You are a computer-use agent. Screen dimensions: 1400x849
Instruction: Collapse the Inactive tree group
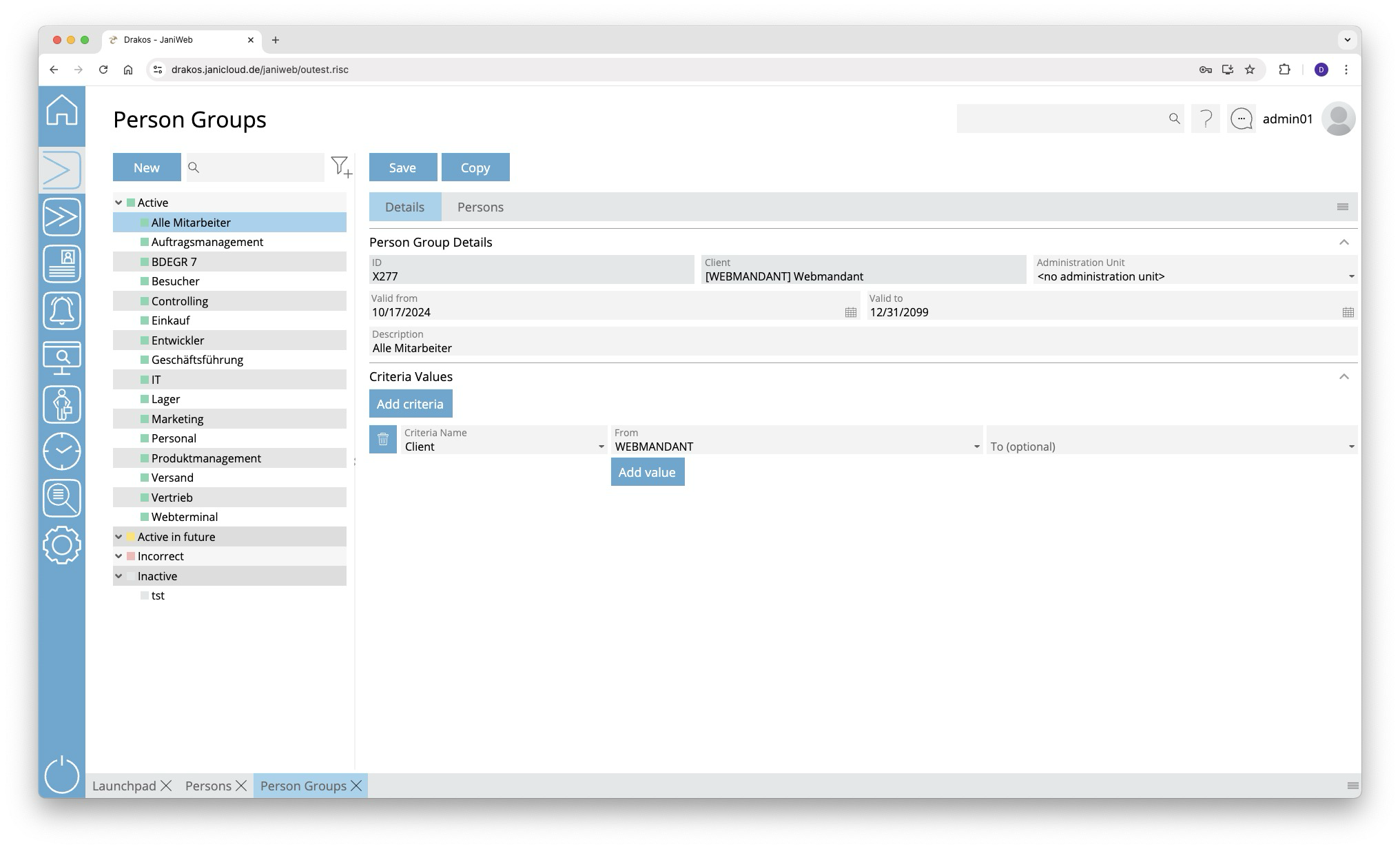point(119,576)
